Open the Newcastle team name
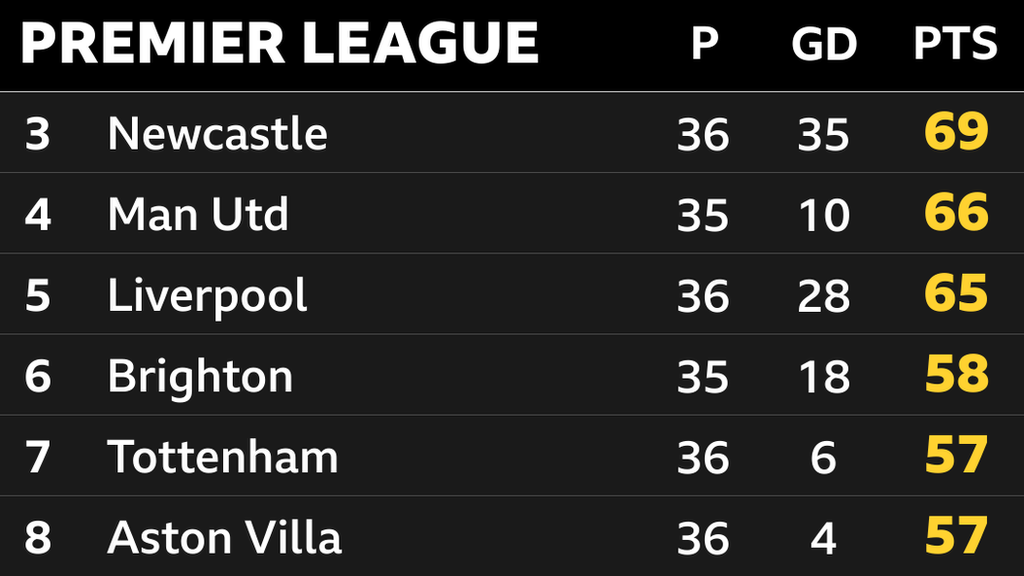 217,133
